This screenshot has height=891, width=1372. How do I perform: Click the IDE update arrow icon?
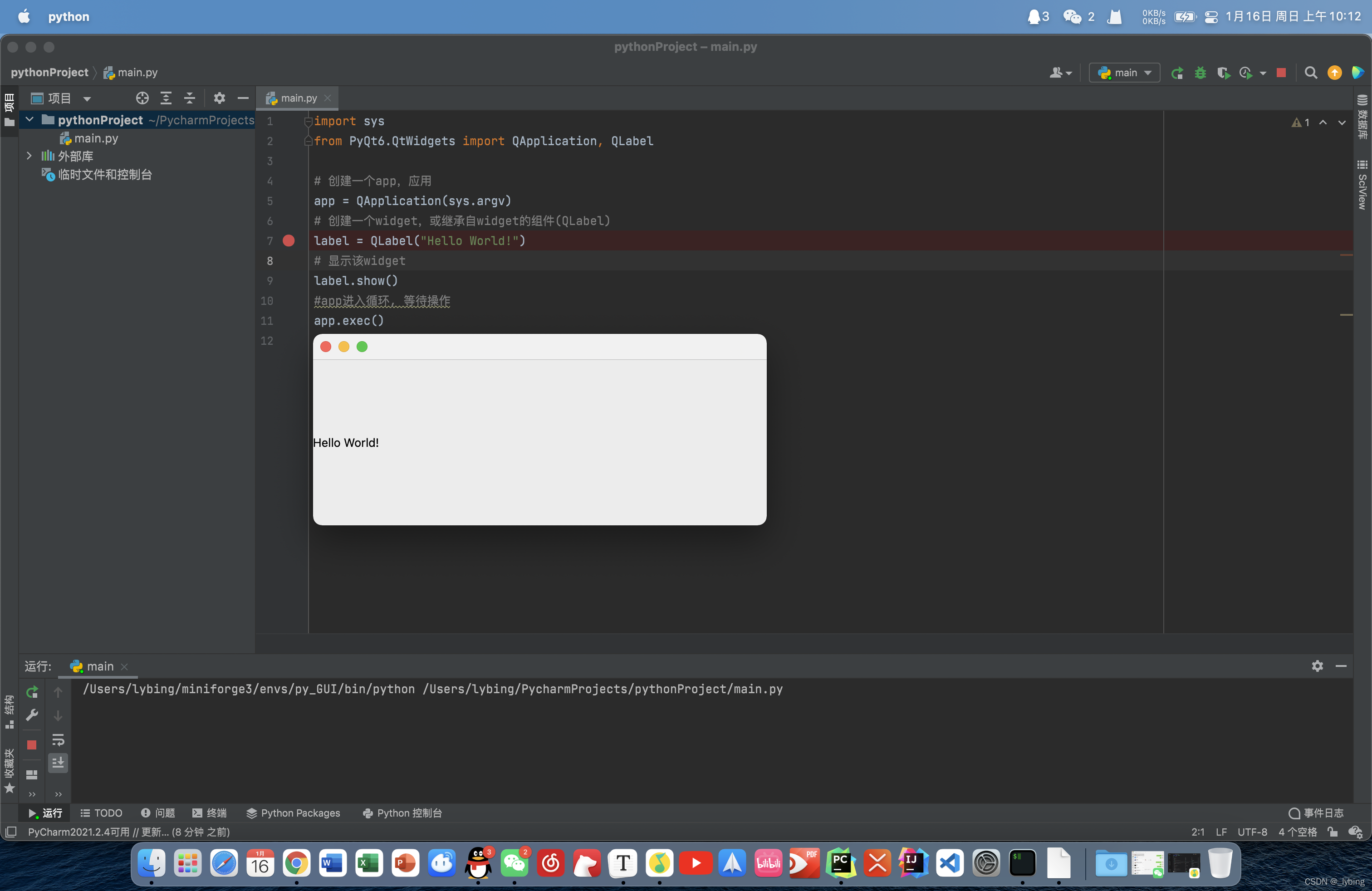point(1334,73)
